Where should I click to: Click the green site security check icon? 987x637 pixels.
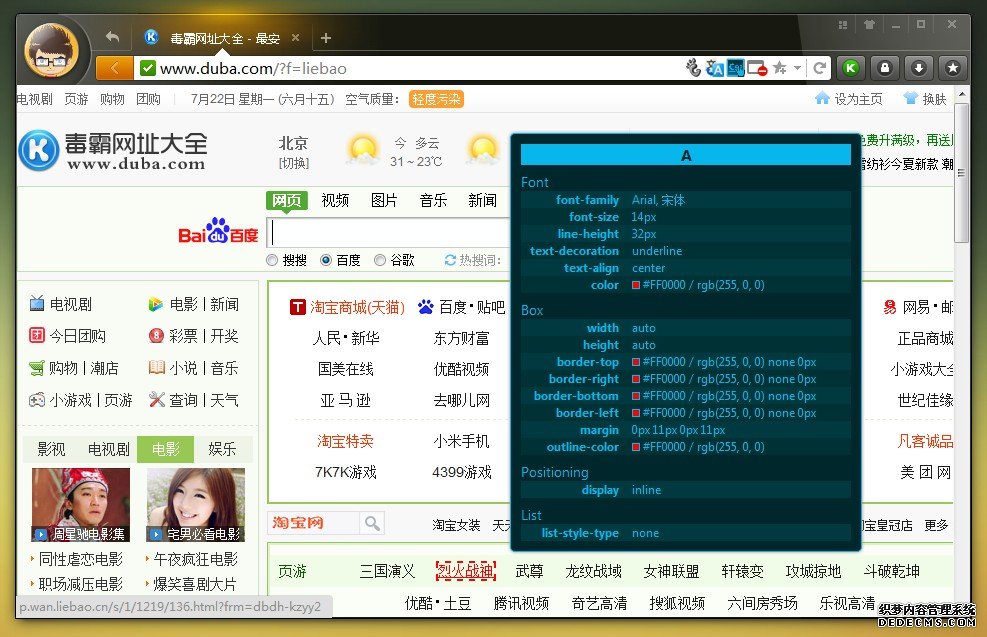[x=148, y=68]
